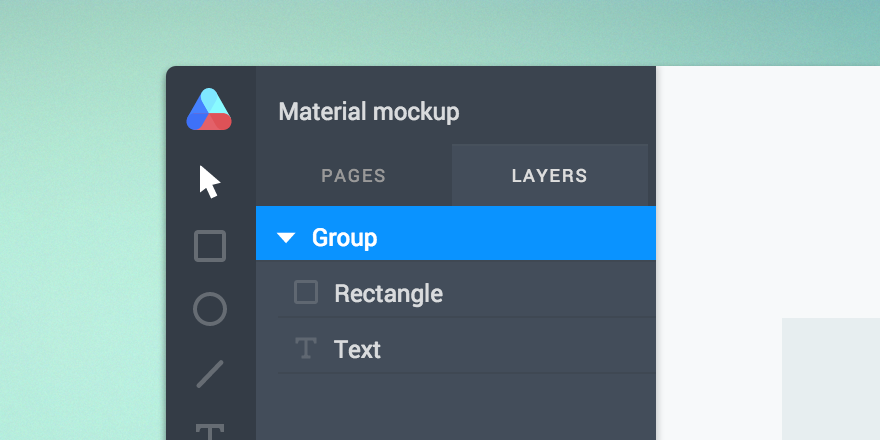
Task: Switch to the Pages tab
Action: point(354,176)
